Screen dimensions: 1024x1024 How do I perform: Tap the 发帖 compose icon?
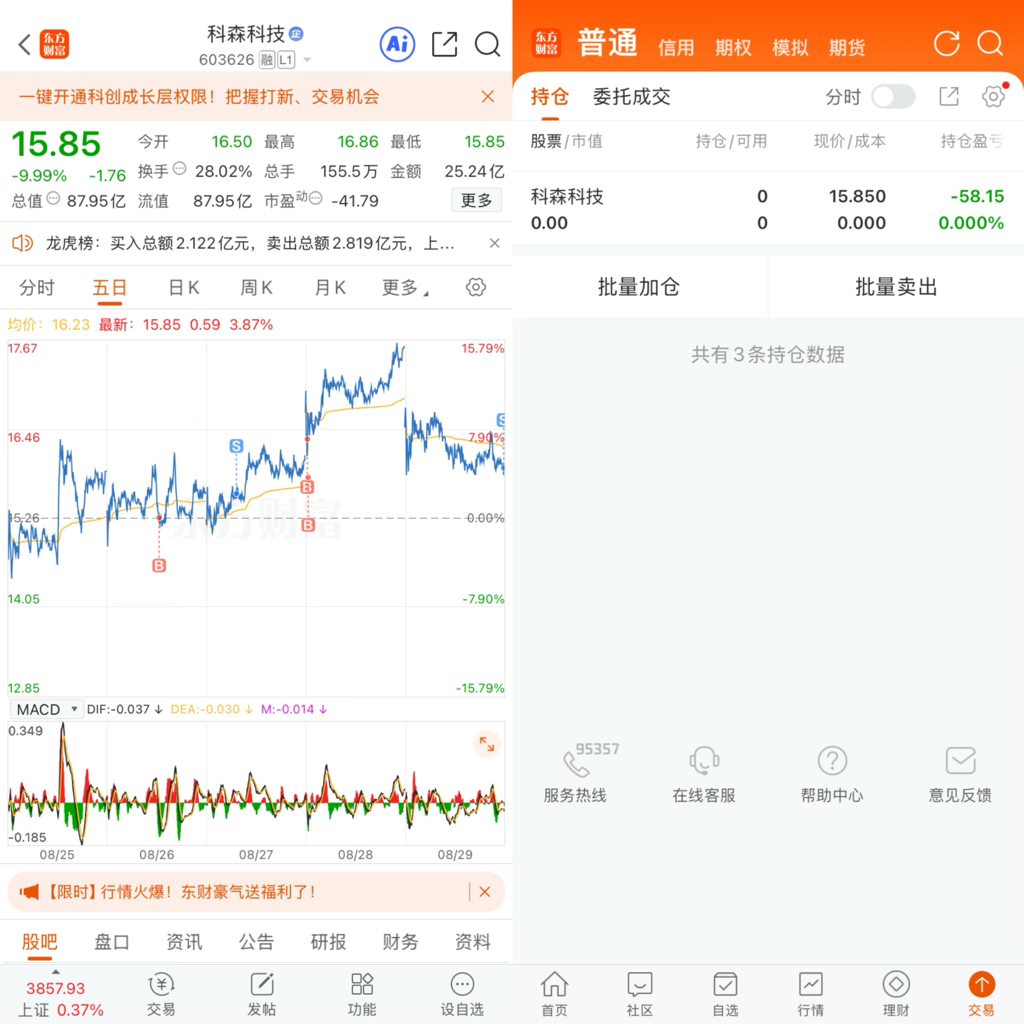261,995
